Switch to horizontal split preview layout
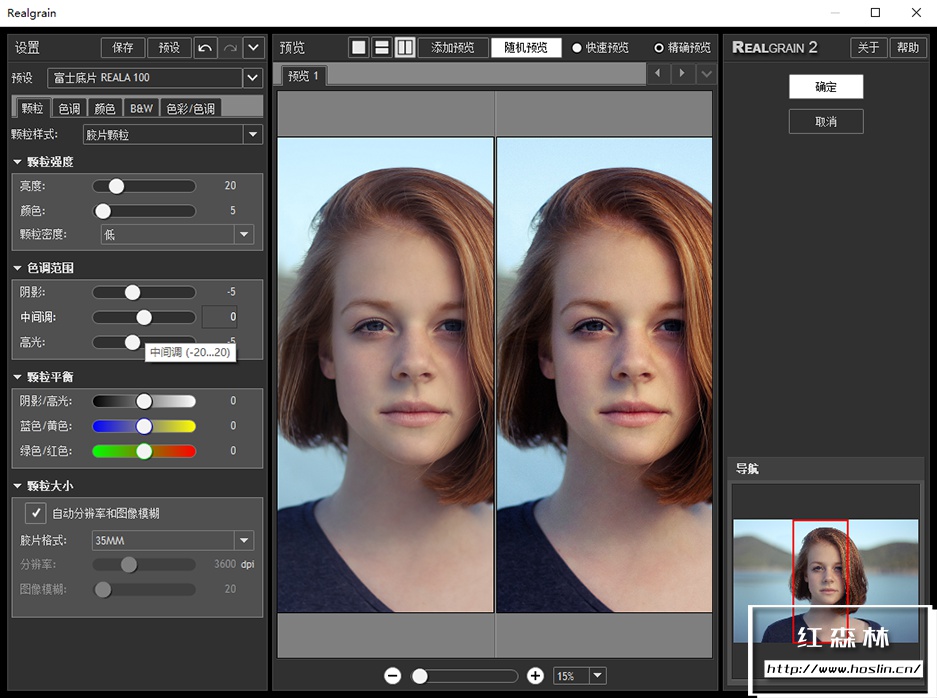The height and width of the screenshot is (698, 937). point(381,48)
